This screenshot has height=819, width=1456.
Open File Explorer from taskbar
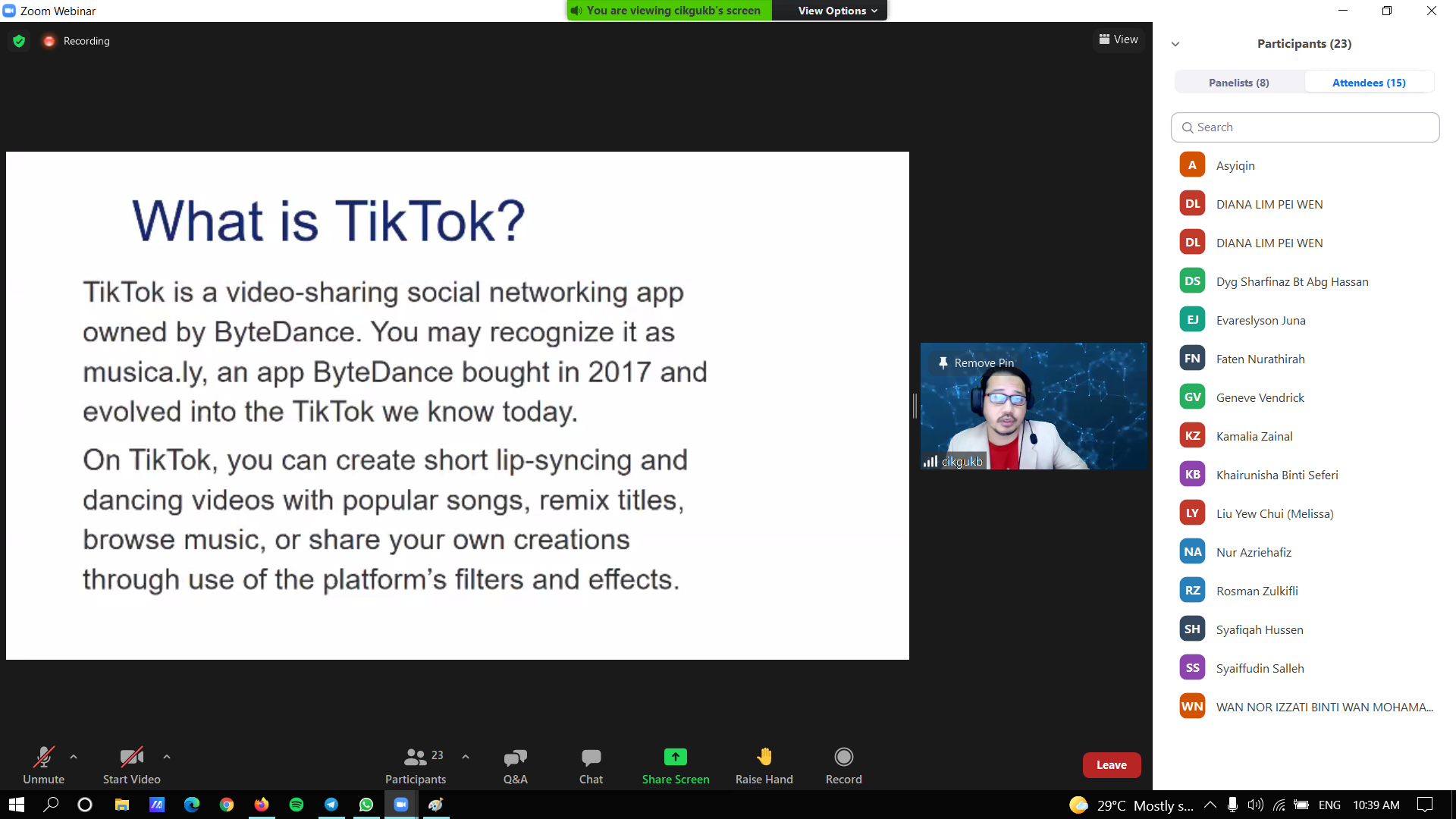121,805
